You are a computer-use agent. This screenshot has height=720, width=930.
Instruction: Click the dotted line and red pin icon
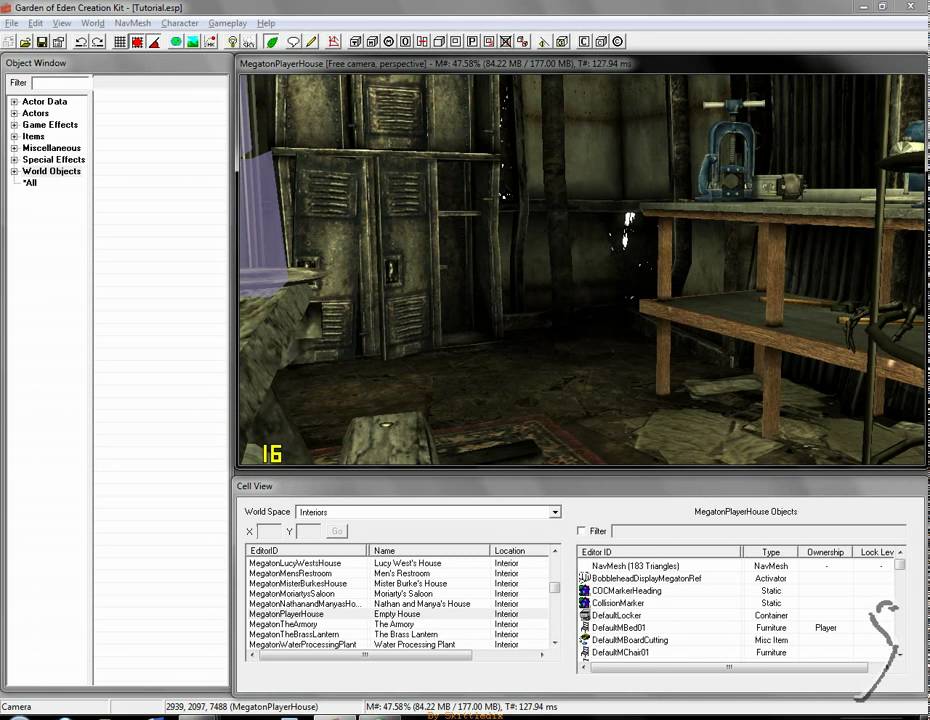point(210,42)
